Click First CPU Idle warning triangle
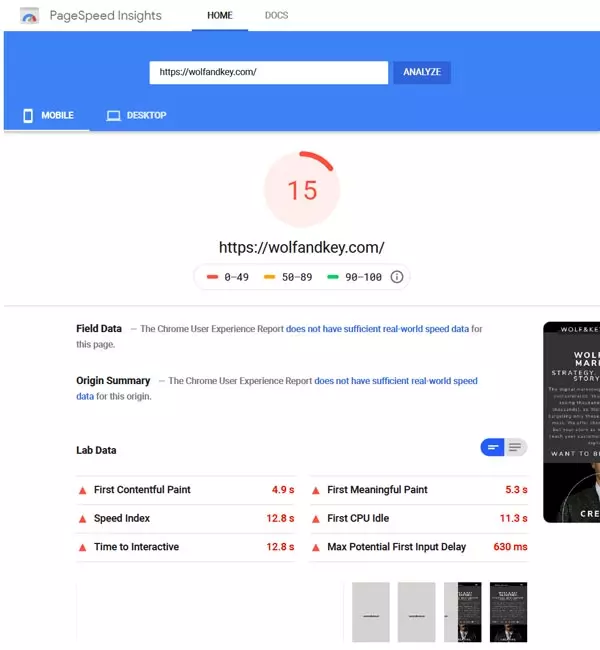The height and width of the screenshot is (650, 600). coord(316,519)
